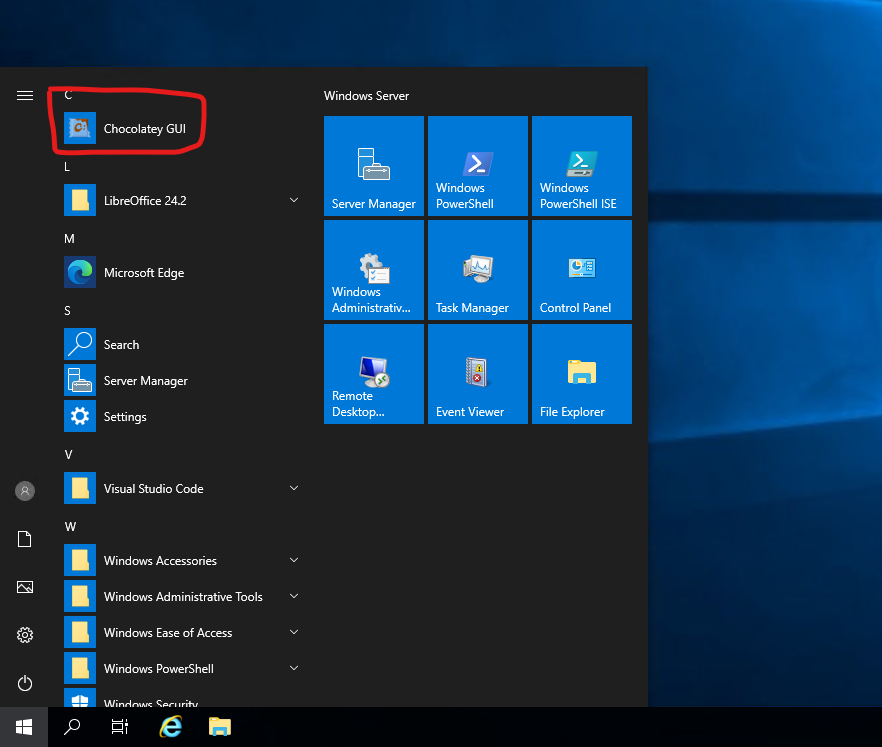882x747 pixels.
Task: Click the Windows Administrative Tools folder icon
Action: pyautogui.click(x=80, y=596)
